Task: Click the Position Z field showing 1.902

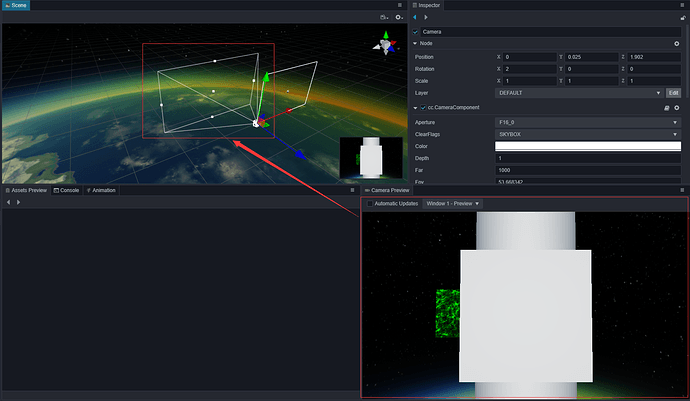Action: coord(654,57)
